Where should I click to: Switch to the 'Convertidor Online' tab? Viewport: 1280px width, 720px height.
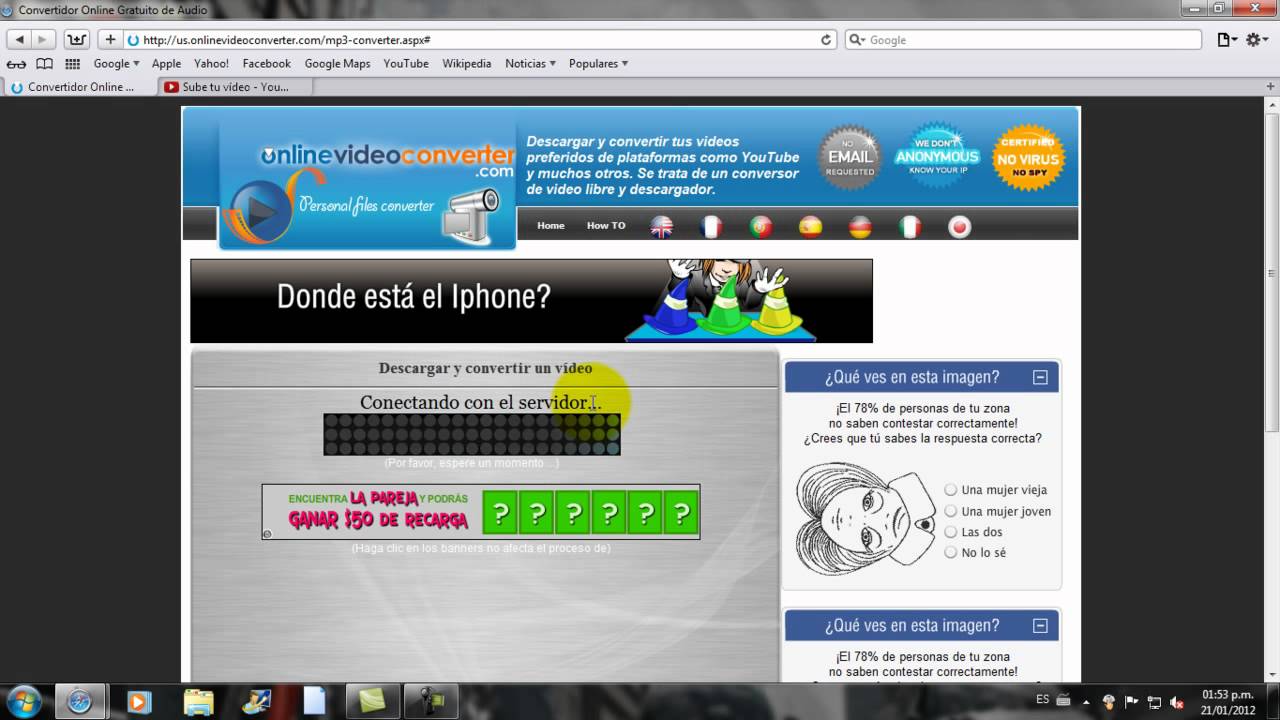(x=80, y=87)
